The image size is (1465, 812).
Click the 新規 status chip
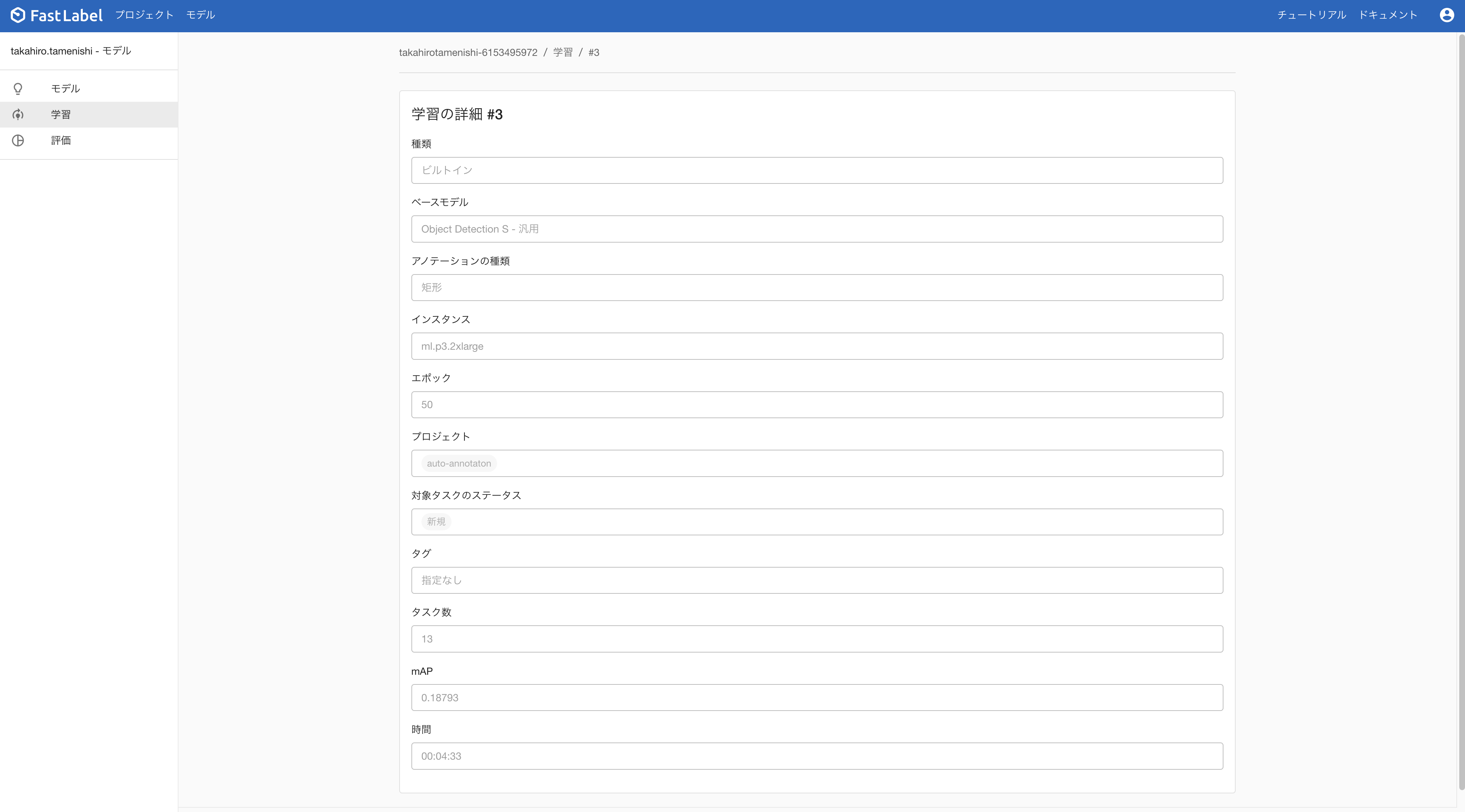436,522
